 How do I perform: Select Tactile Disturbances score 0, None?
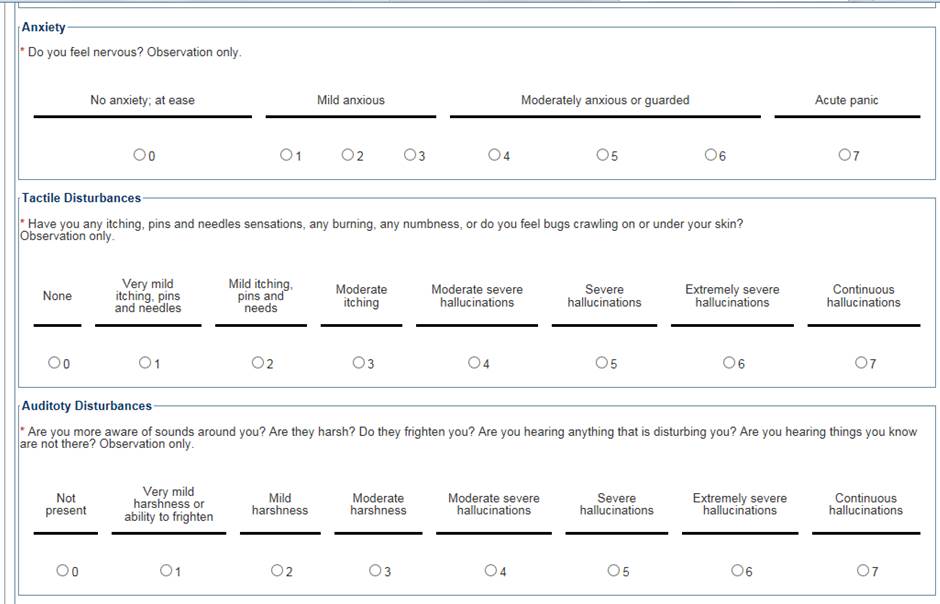54,363
